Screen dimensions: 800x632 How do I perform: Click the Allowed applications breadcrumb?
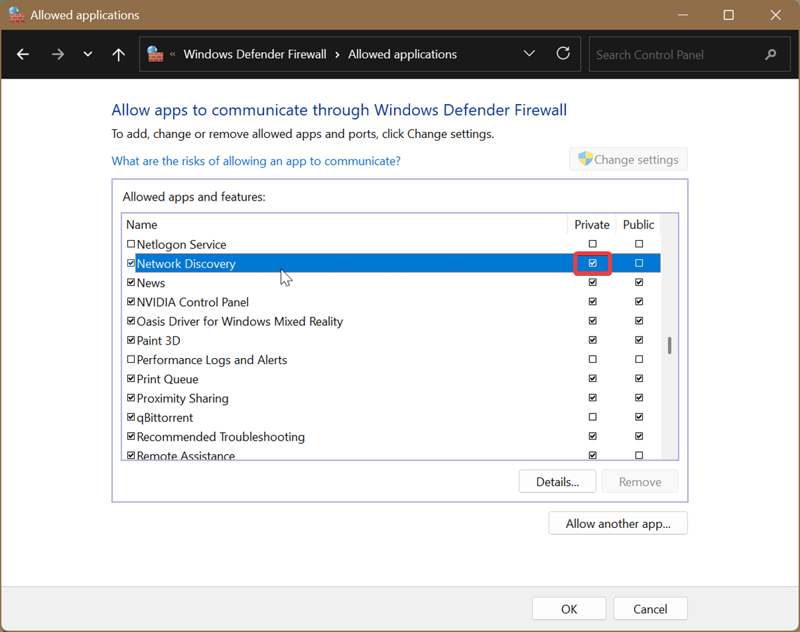coord(402,54)
